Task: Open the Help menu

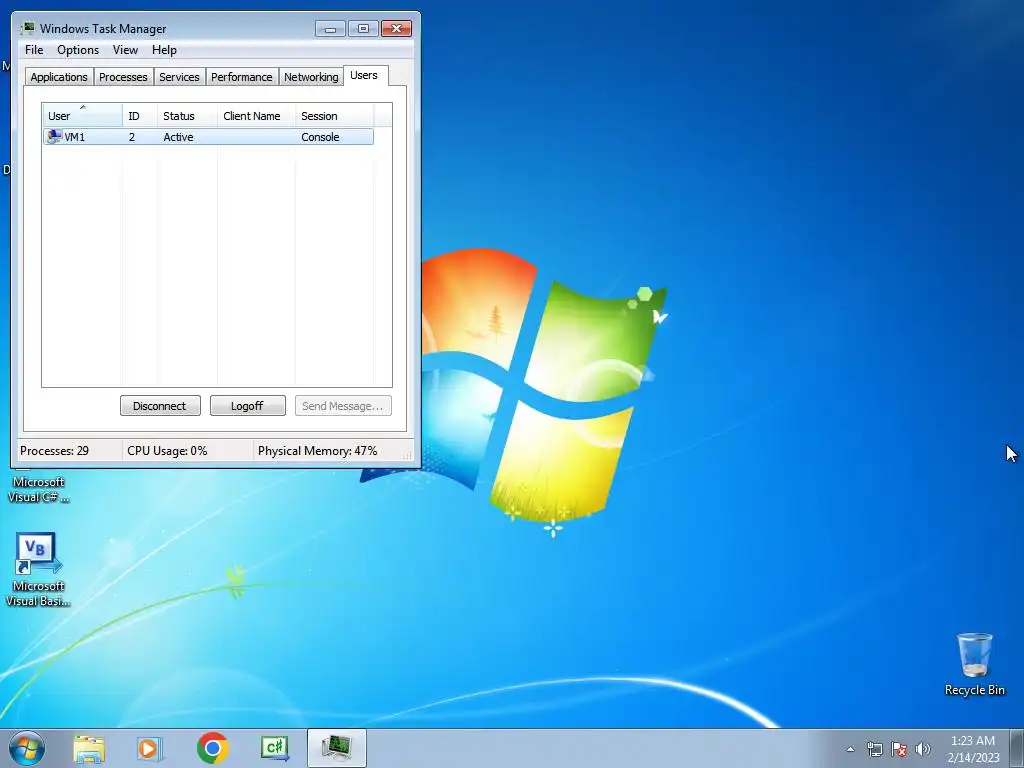Action: click(x=164, y=50)
